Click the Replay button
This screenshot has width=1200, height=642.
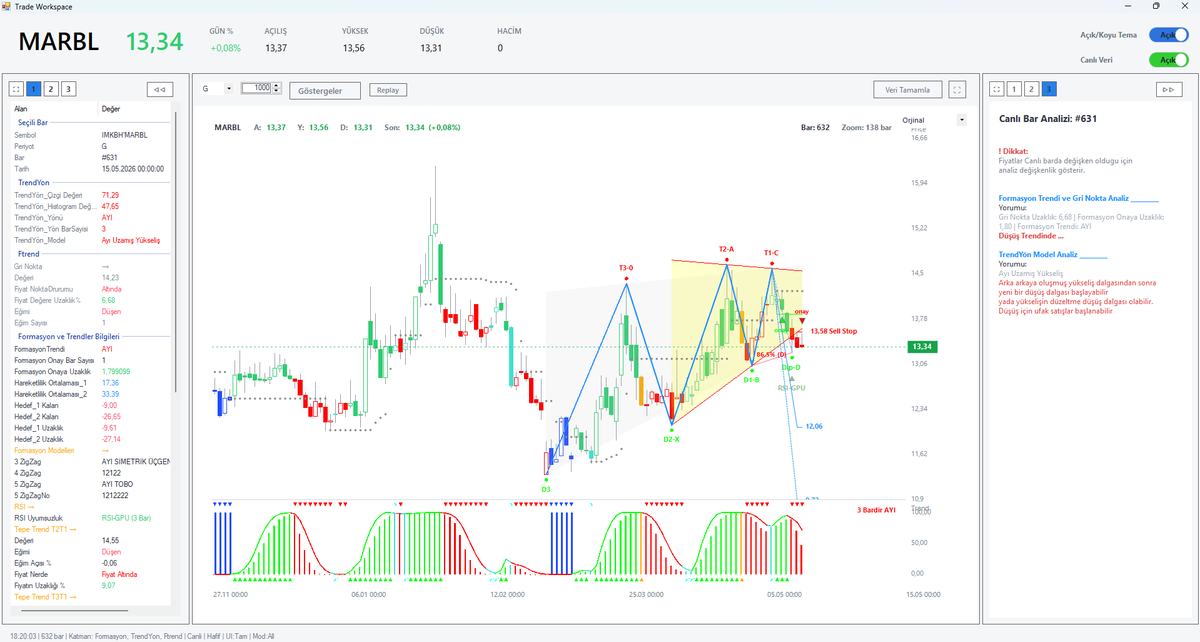[x=388, y=90]
